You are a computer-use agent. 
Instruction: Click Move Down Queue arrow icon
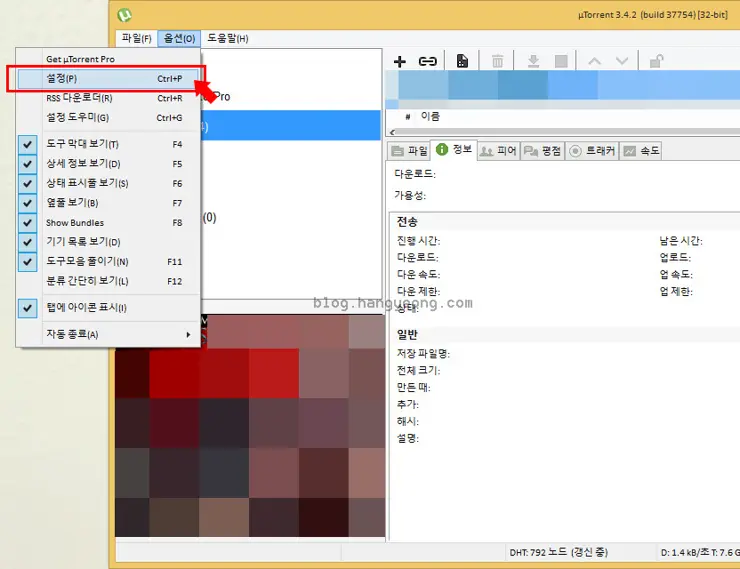click(622, 61)
